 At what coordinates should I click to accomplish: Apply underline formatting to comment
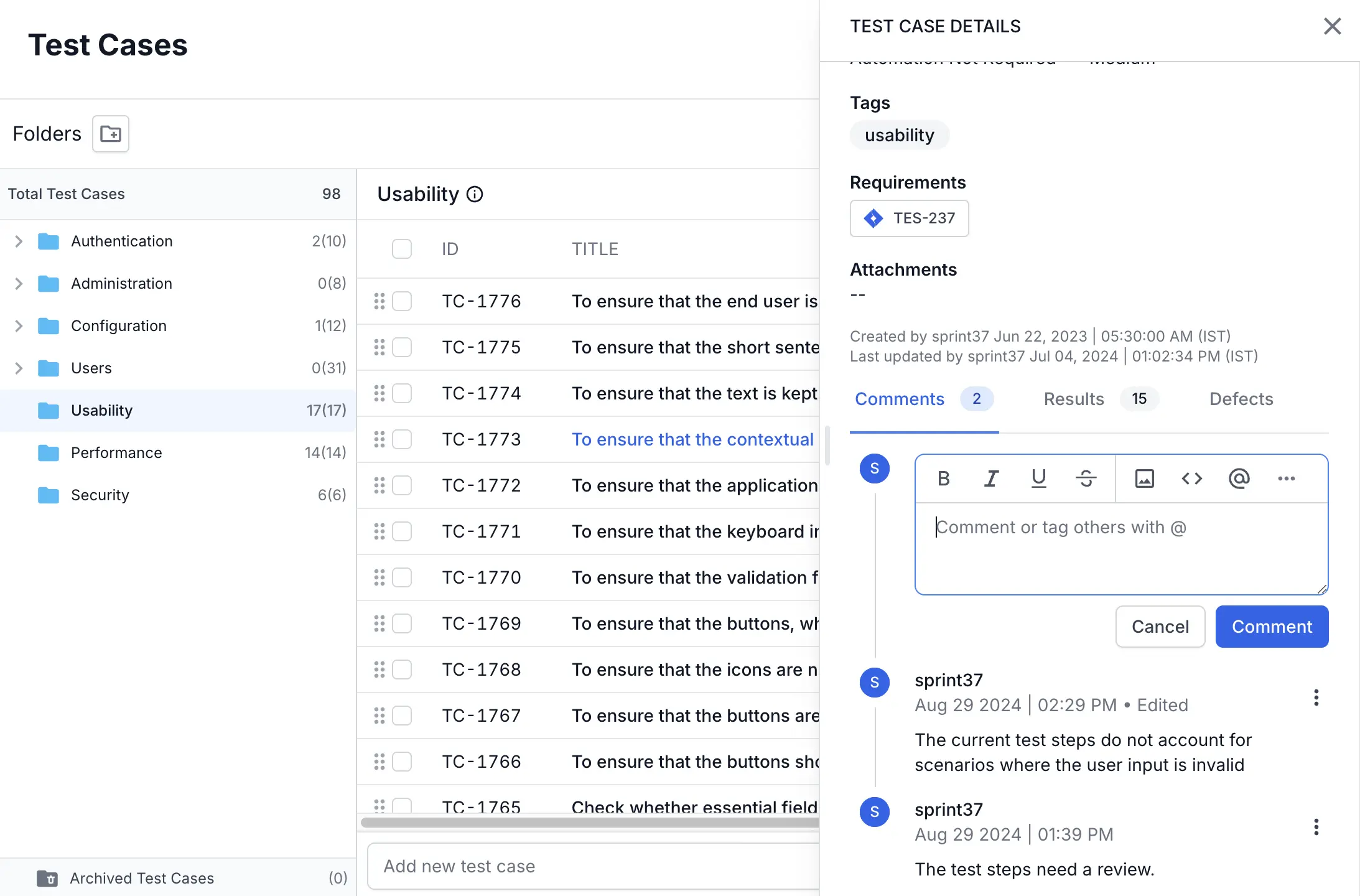[1038, 478]
